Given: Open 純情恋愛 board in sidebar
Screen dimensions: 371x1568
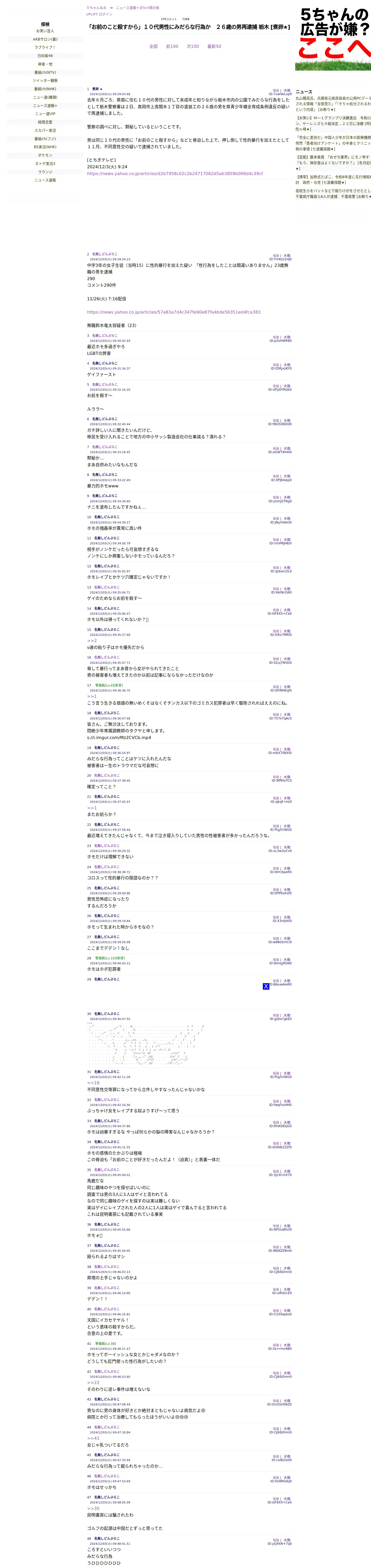Looking at the screenshot, I should pyautogui.click(x=45, y=122).
